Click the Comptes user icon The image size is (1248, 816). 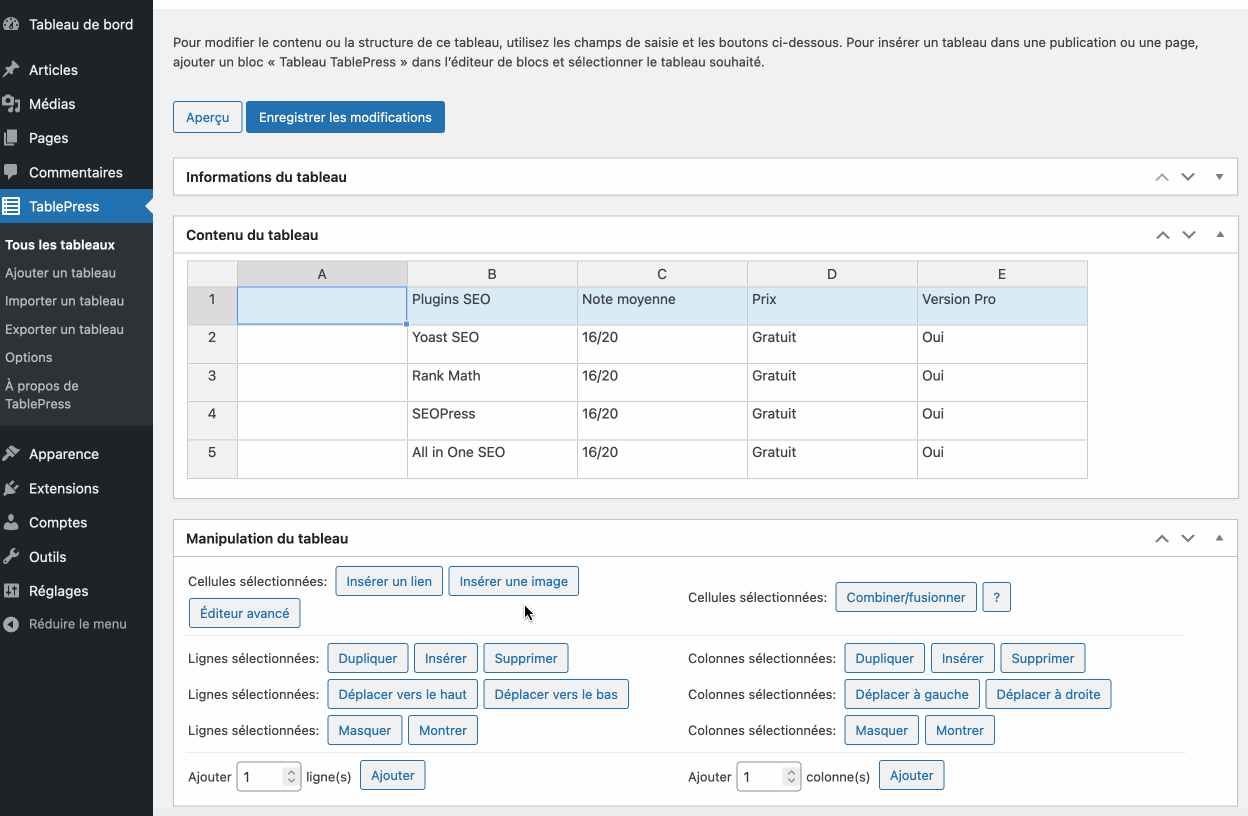[x=11, y=522]
